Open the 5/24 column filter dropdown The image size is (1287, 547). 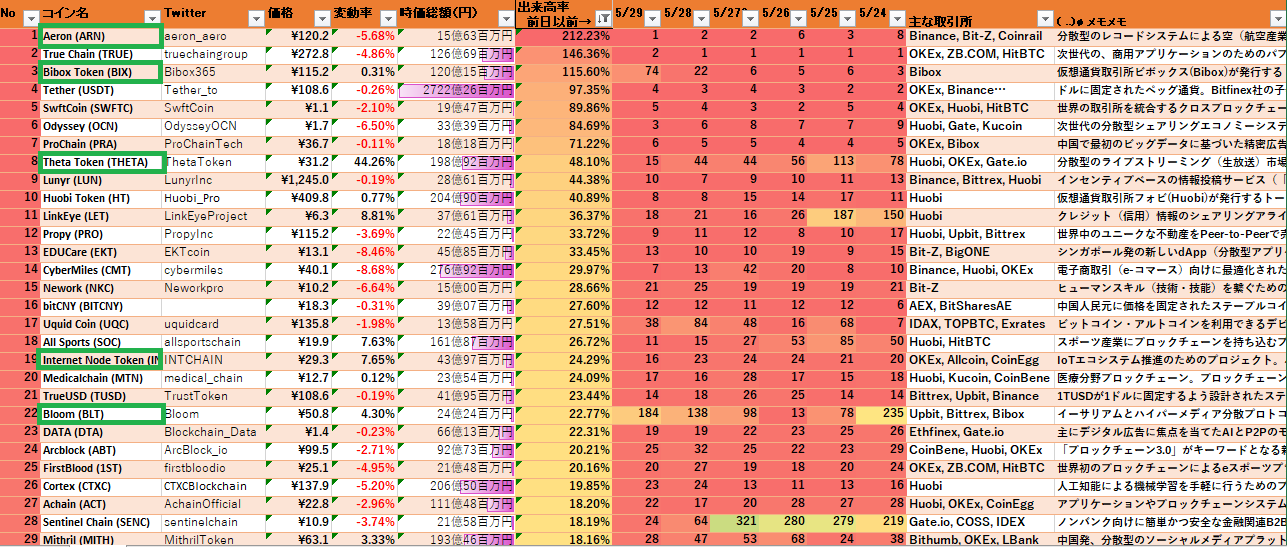(897, 17)
